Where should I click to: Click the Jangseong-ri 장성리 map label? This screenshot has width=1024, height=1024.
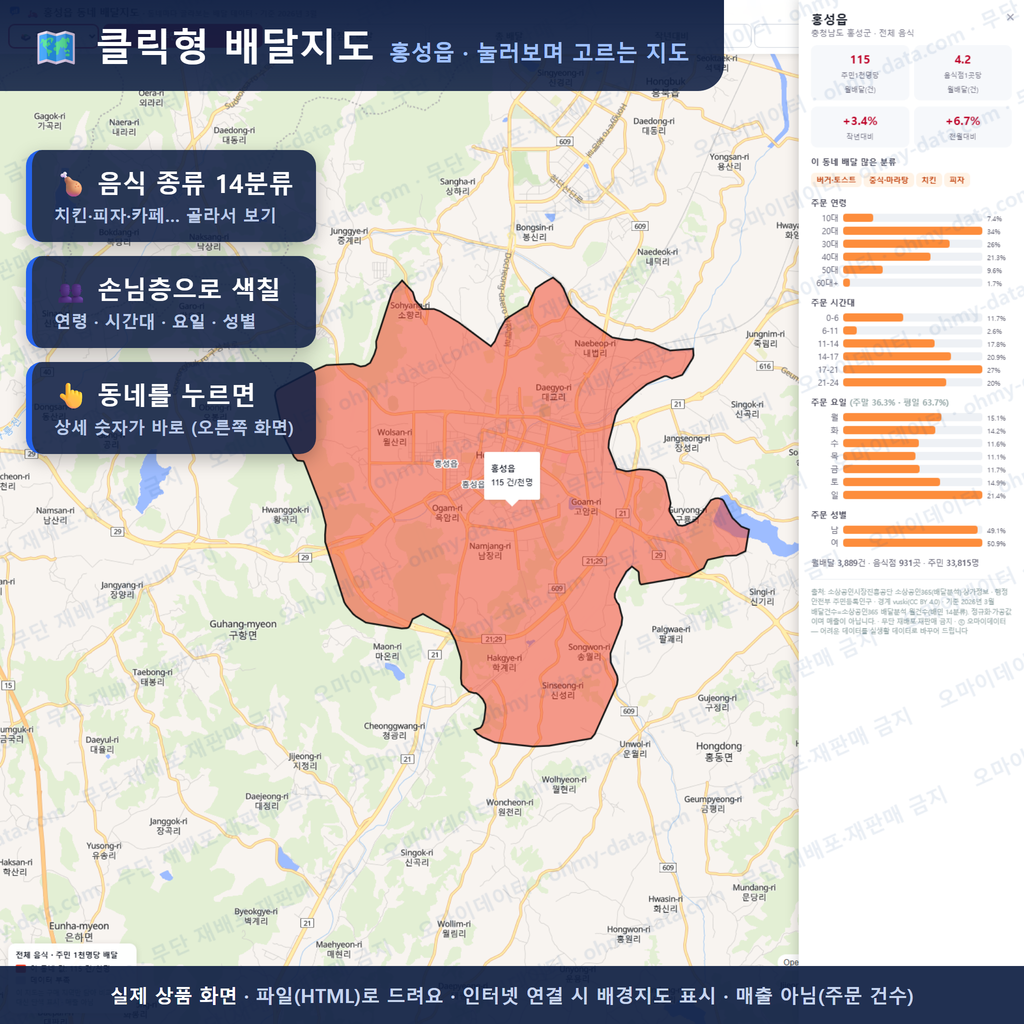tap(686, 443)
